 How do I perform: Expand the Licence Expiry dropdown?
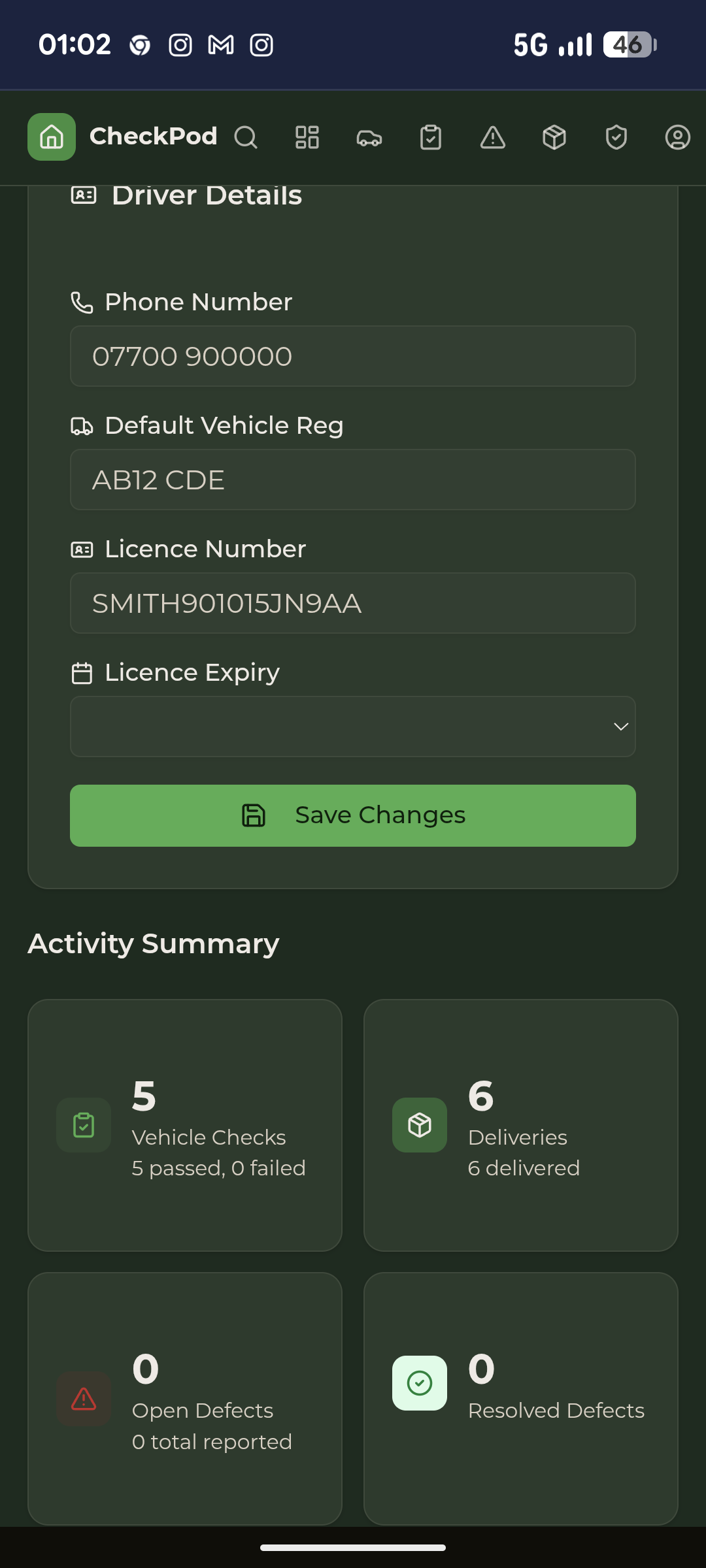[353, 726]
